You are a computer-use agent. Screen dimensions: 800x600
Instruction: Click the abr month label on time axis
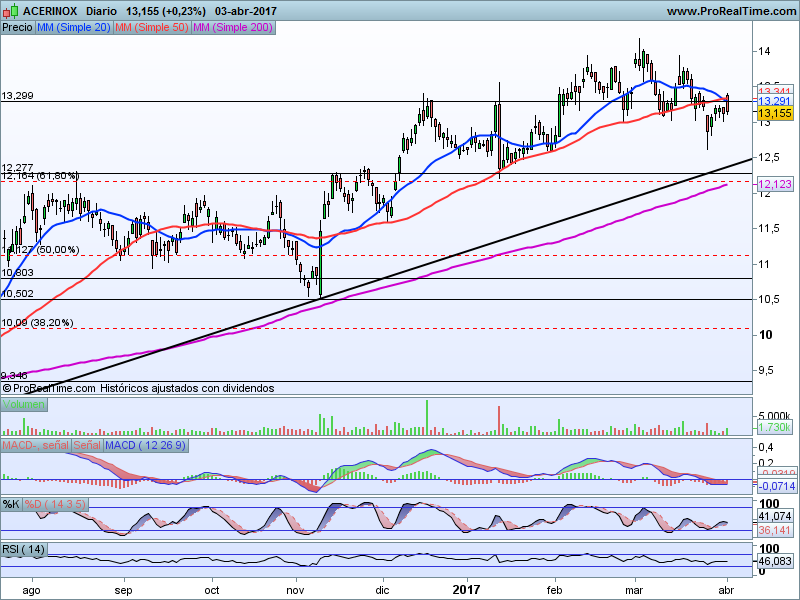726,590
